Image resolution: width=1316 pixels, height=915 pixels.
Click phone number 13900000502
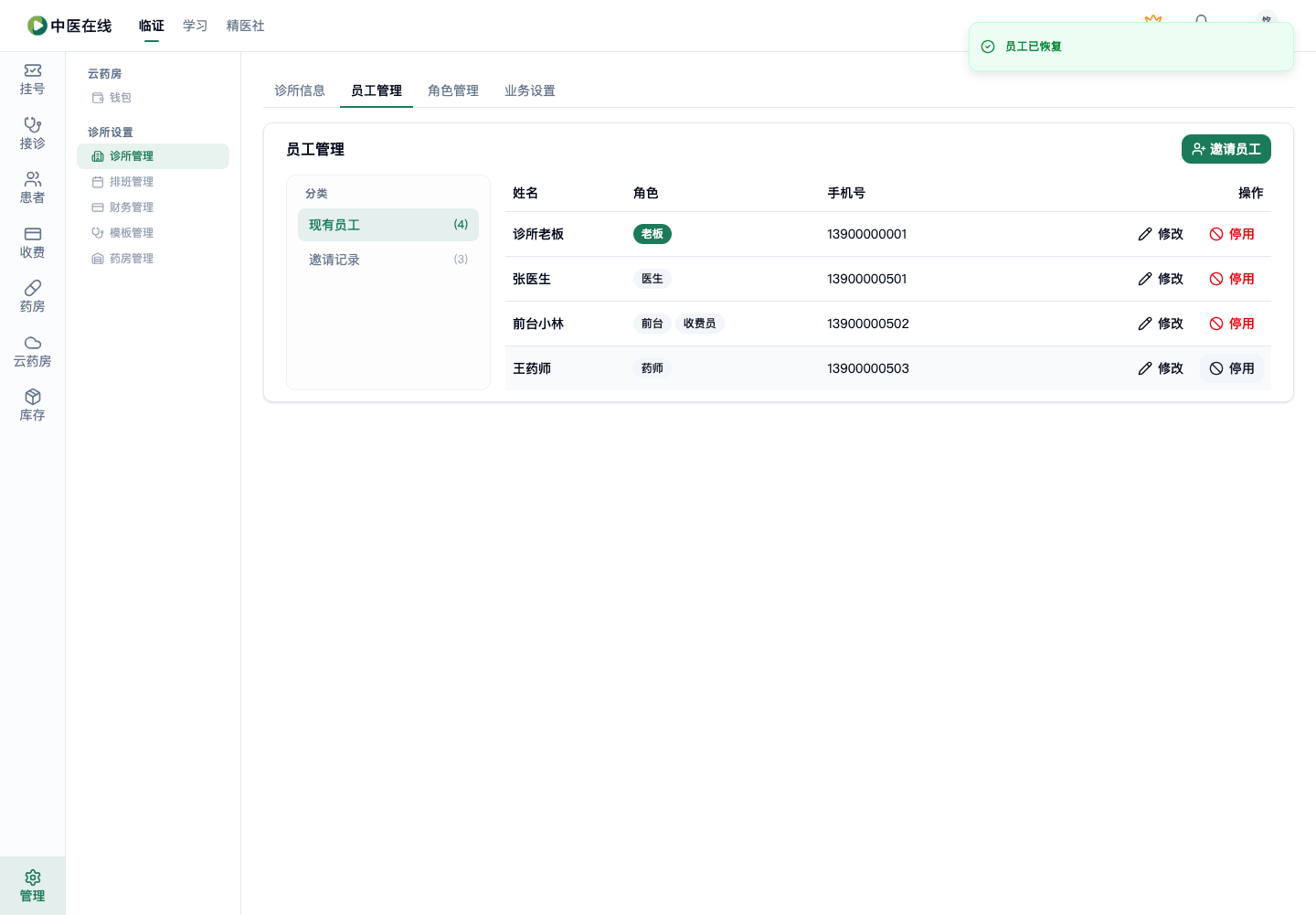pyautogui.click(x=868, y=324)
